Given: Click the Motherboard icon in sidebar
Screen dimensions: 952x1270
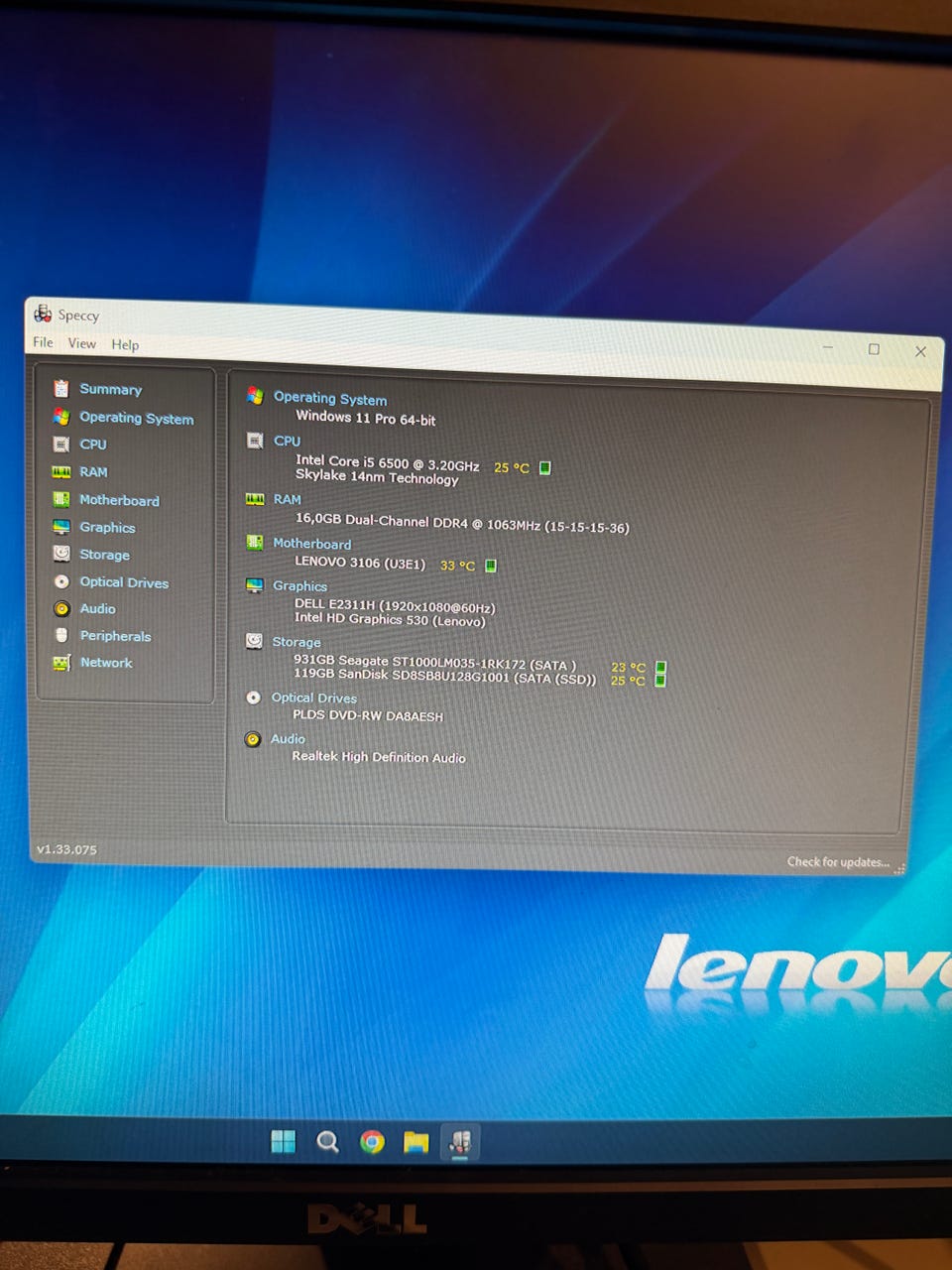Looking at the screenshot, I should pyautogui.click(x=61, y=499).
